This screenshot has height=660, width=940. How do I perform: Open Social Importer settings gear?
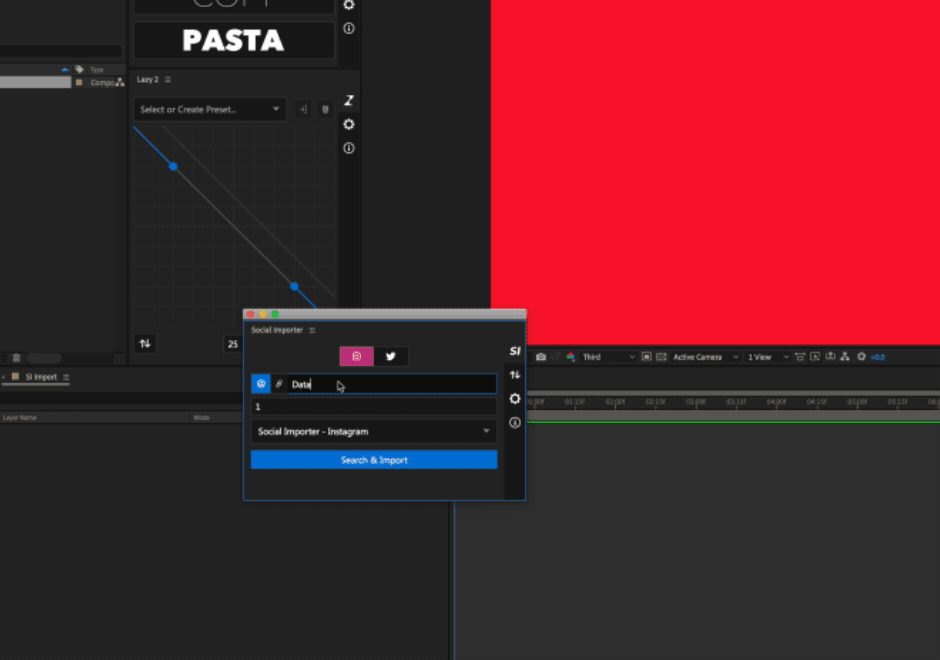click(515, 399)
